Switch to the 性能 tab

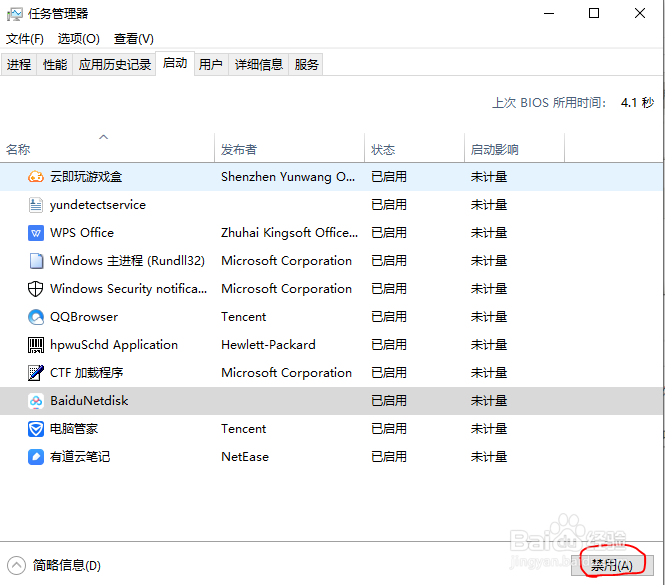coord(55,64)
